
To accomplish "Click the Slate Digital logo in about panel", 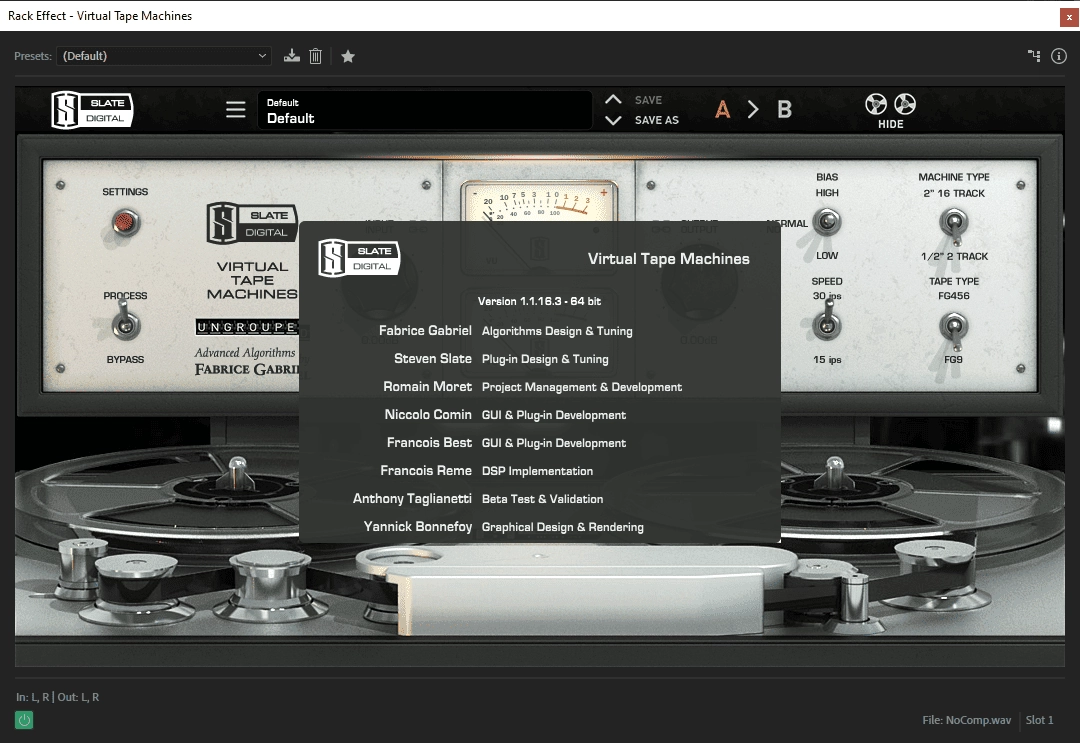I will coord(359,258).
